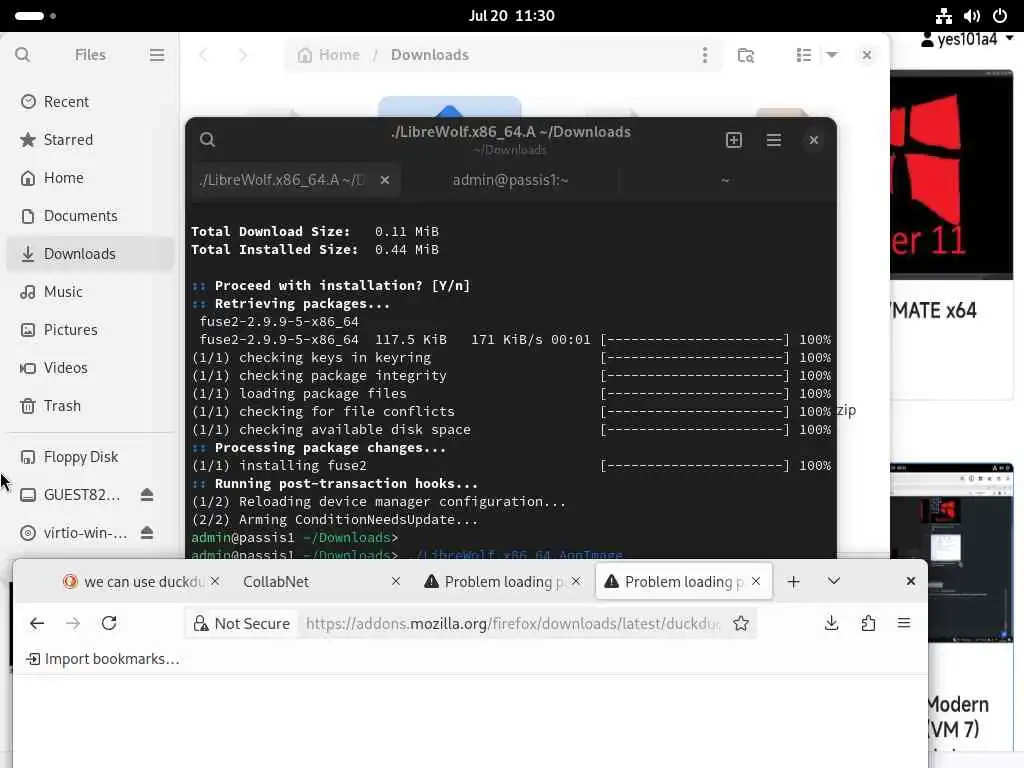Image resolution: width=1024 pixels, height=768 pixels.
Task: Open the terminal hamburger menu
Action: pyautogui.click(x=774, y=140)
